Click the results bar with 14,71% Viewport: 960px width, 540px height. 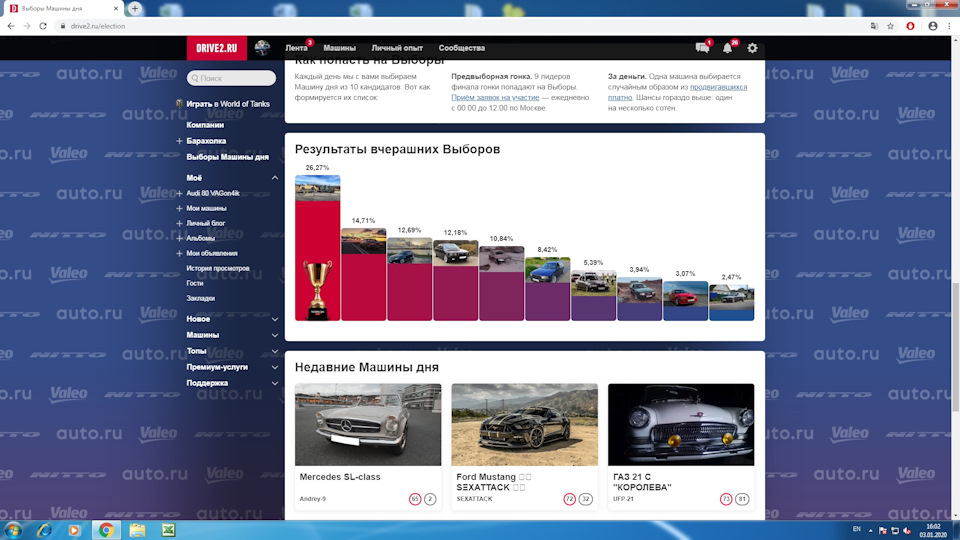click(x=364, y=274)
